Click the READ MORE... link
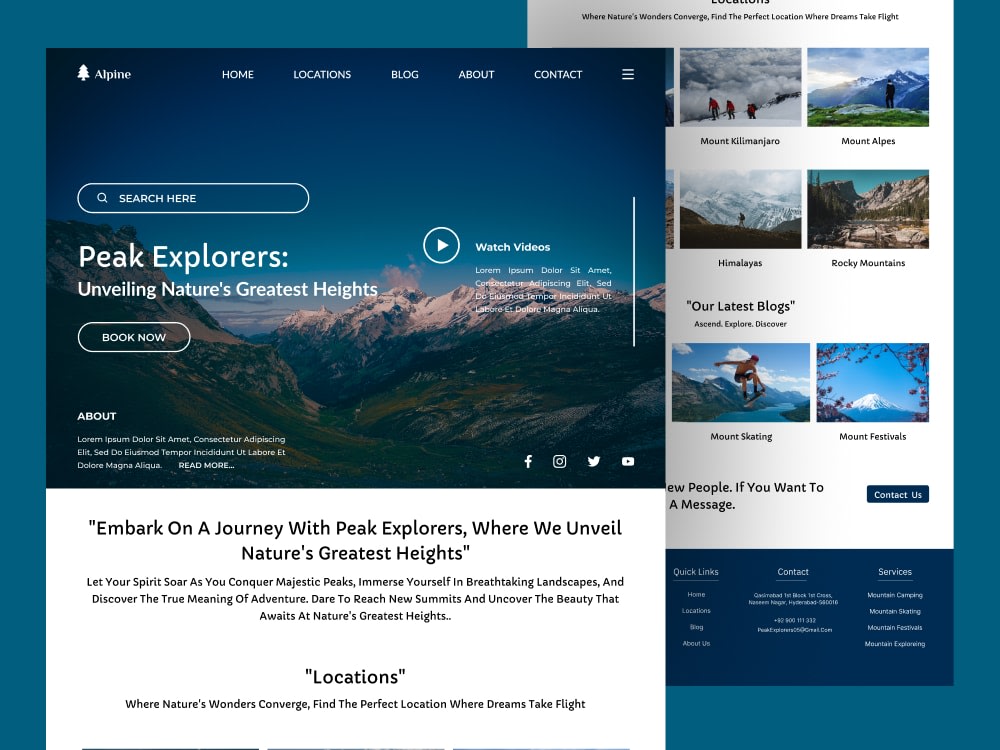The height and width of the screenshot is (750, 1000). pyautogui.click(x=206, y=466)
